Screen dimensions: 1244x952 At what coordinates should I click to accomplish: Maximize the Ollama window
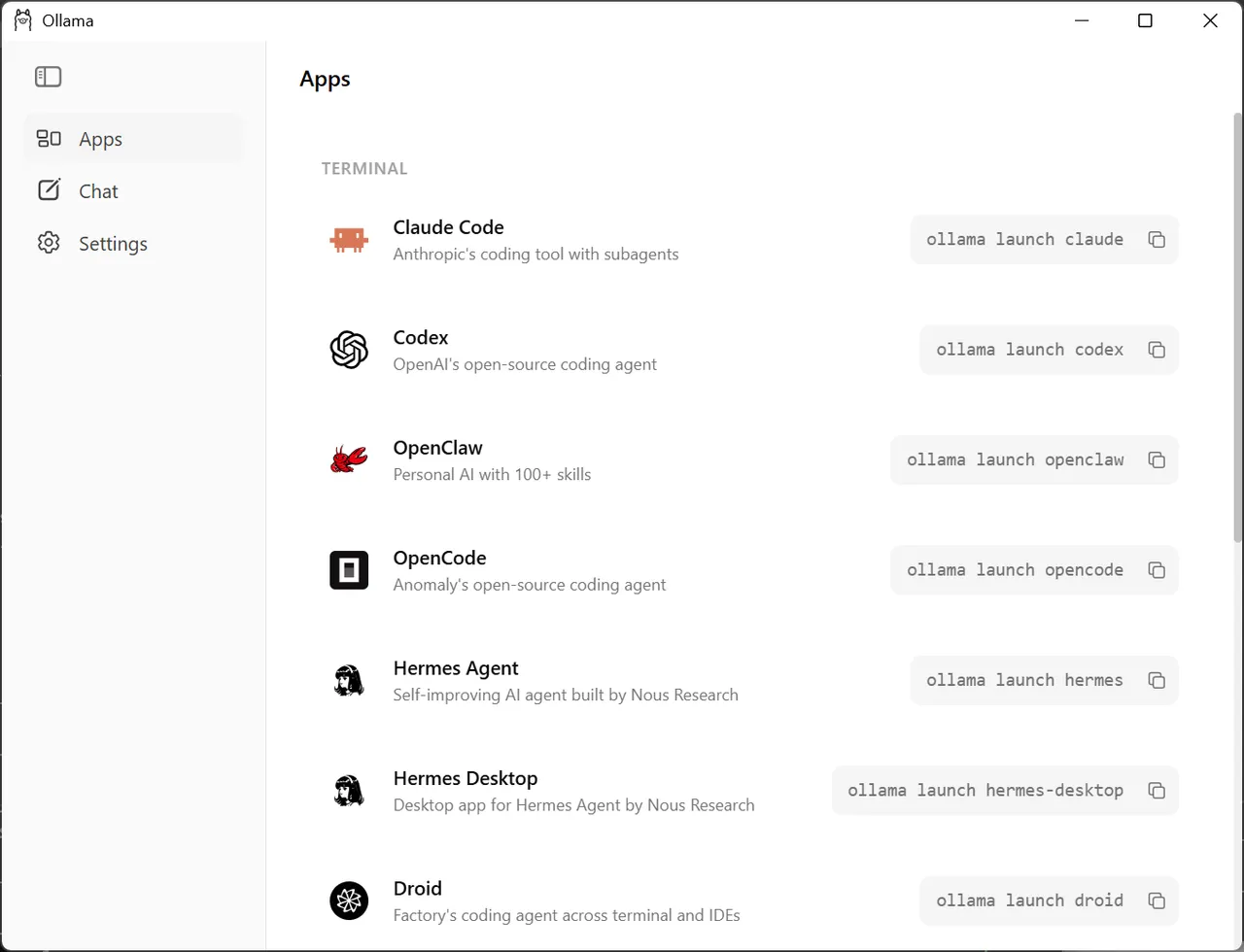tap(1145, 20)
